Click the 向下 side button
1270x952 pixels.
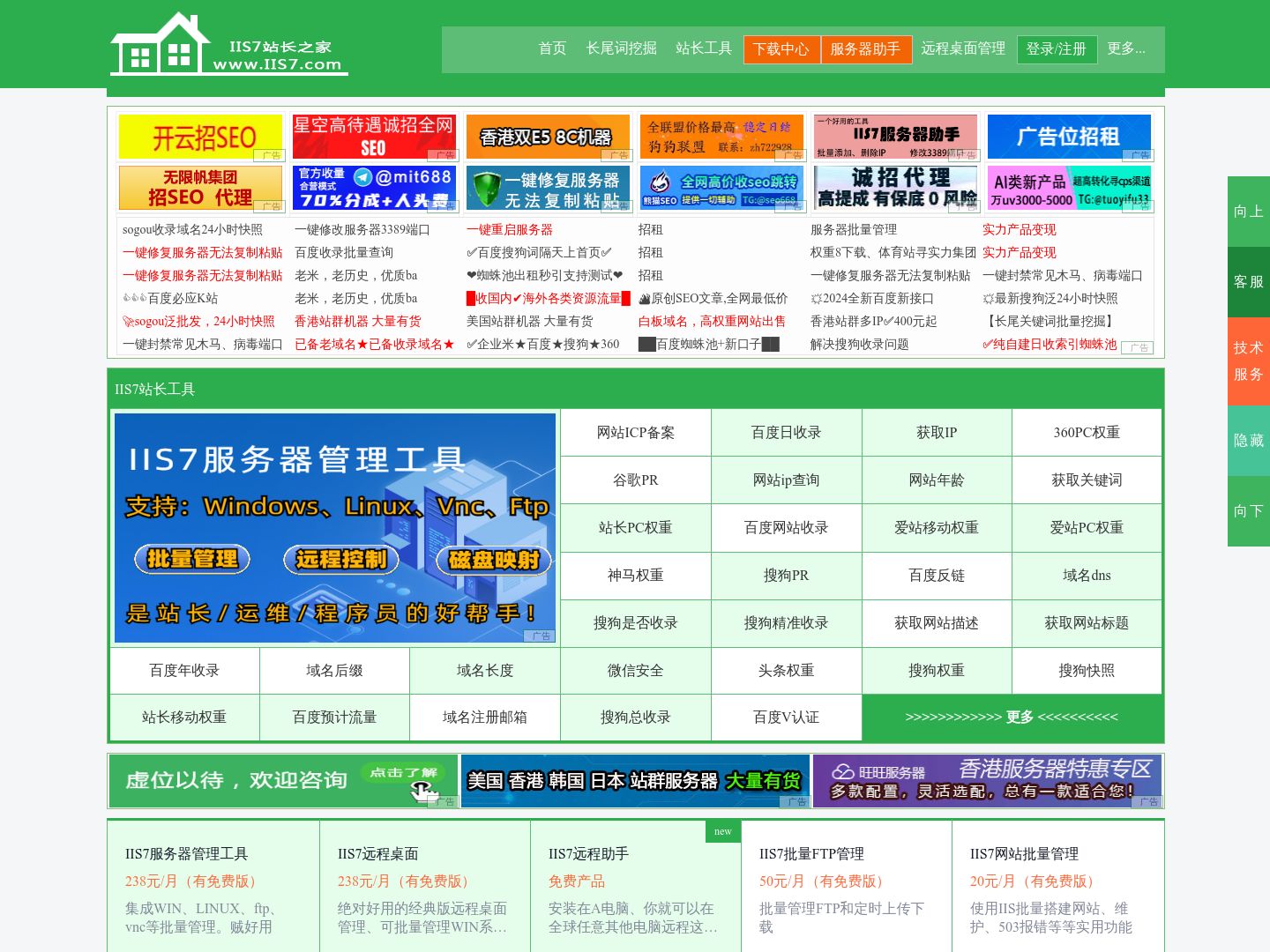[1249, 511]
